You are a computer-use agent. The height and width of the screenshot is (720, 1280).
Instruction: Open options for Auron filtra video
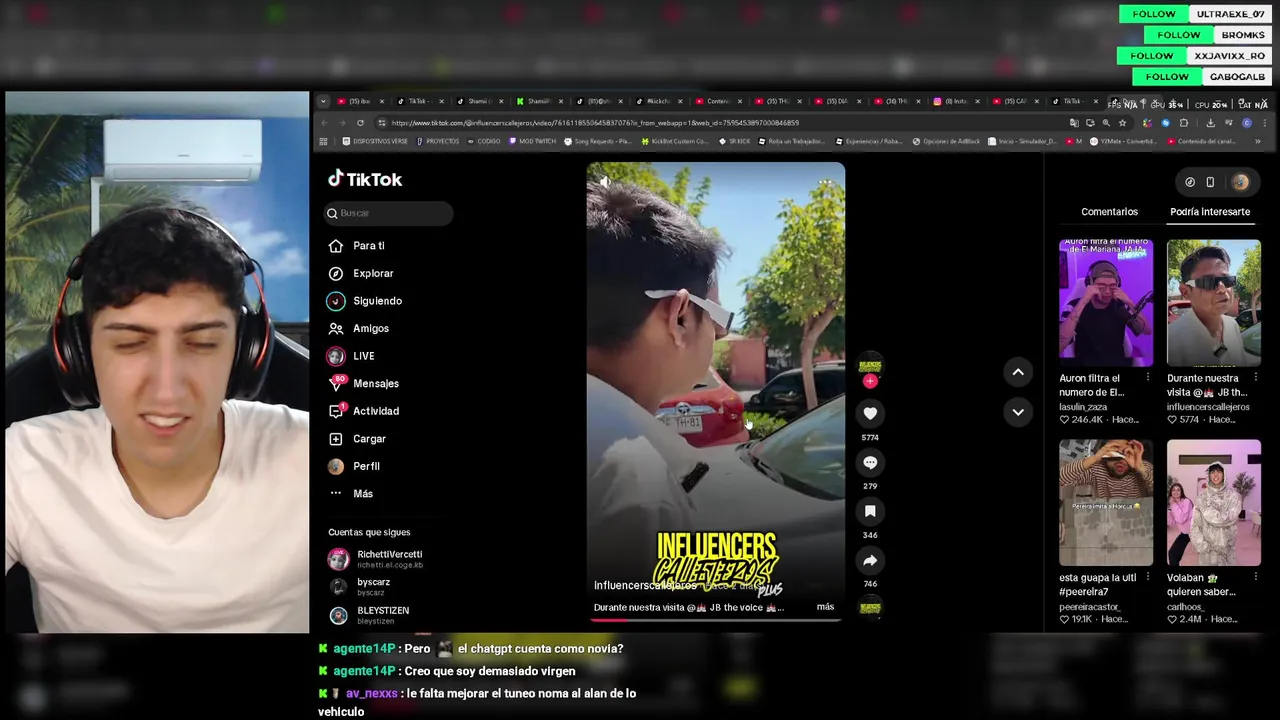point(1148,378)
